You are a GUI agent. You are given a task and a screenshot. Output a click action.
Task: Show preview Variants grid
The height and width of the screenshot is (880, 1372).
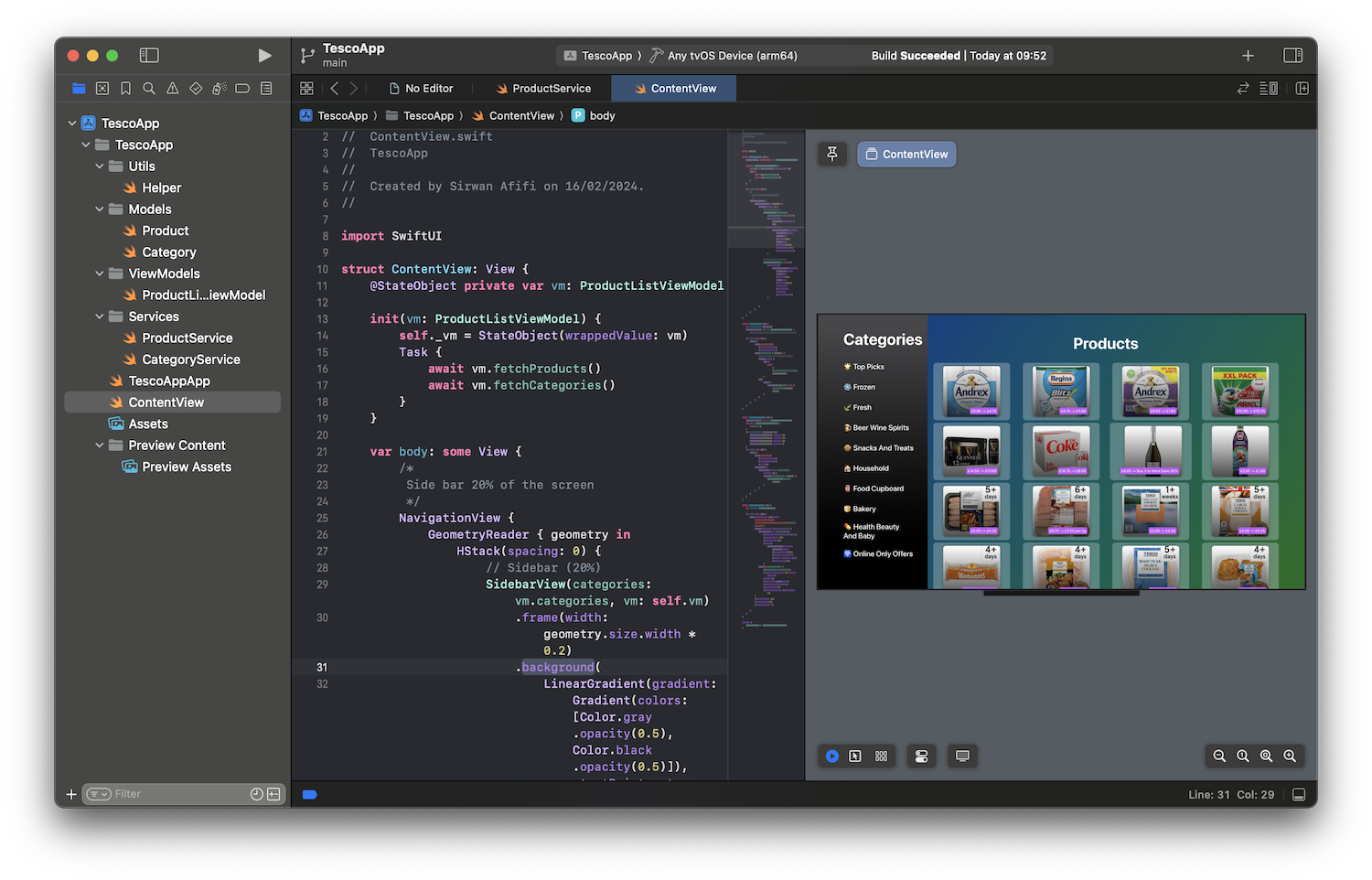[x=881, y=757]
